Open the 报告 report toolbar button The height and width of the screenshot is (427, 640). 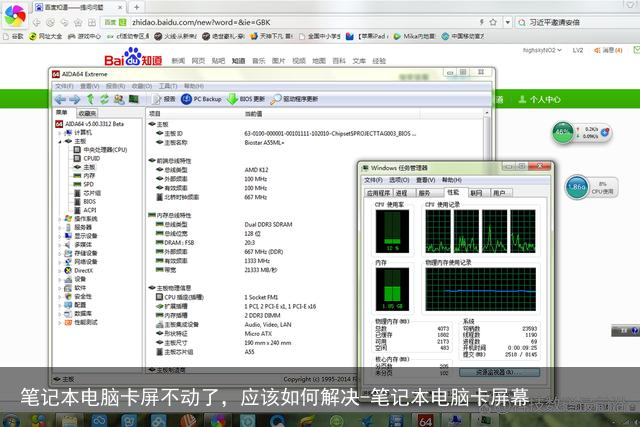164,99
